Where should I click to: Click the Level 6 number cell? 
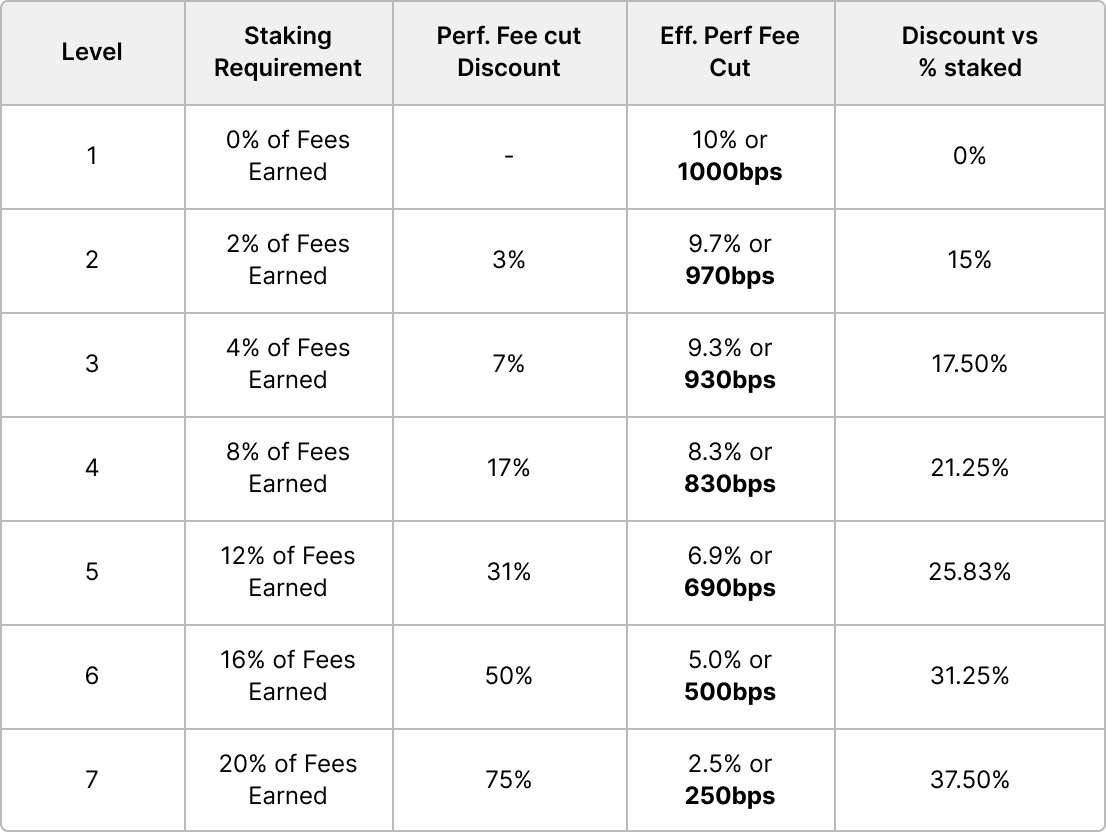click(x=92, y=676)
